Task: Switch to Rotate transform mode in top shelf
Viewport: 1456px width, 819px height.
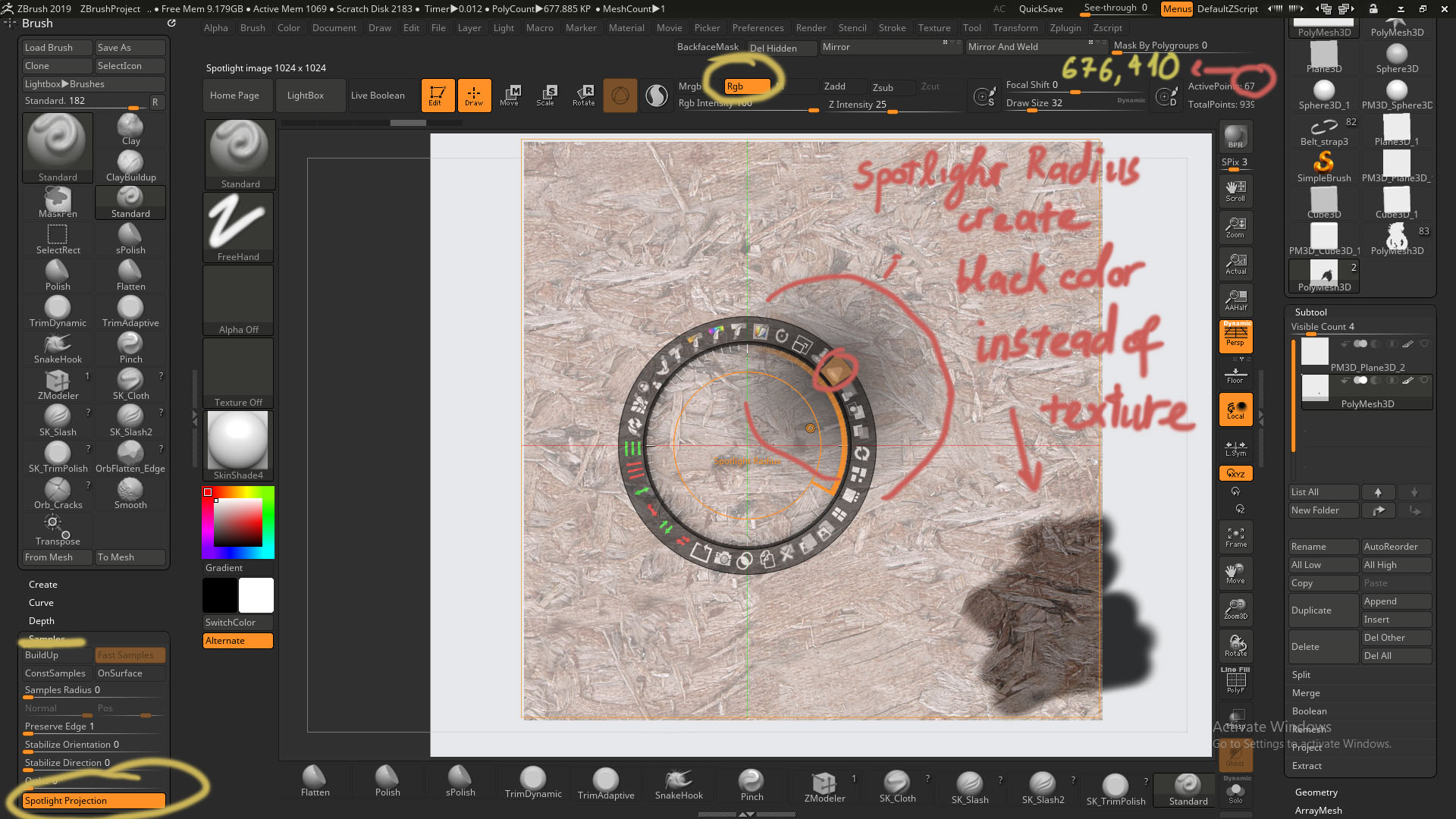Action: coord(583,96)
